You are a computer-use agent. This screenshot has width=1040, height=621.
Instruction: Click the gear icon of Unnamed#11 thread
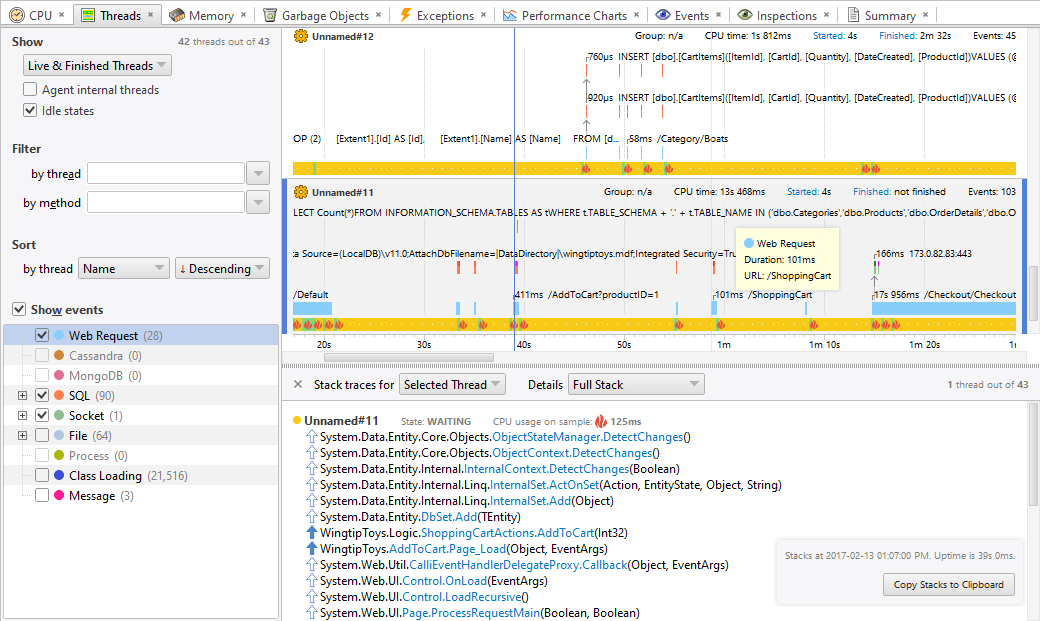tap(300, 192)
